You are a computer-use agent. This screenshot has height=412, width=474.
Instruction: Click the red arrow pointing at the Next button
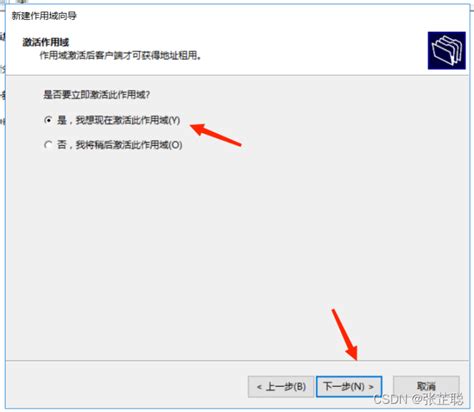pyautogui.click(x=345, y=334)
